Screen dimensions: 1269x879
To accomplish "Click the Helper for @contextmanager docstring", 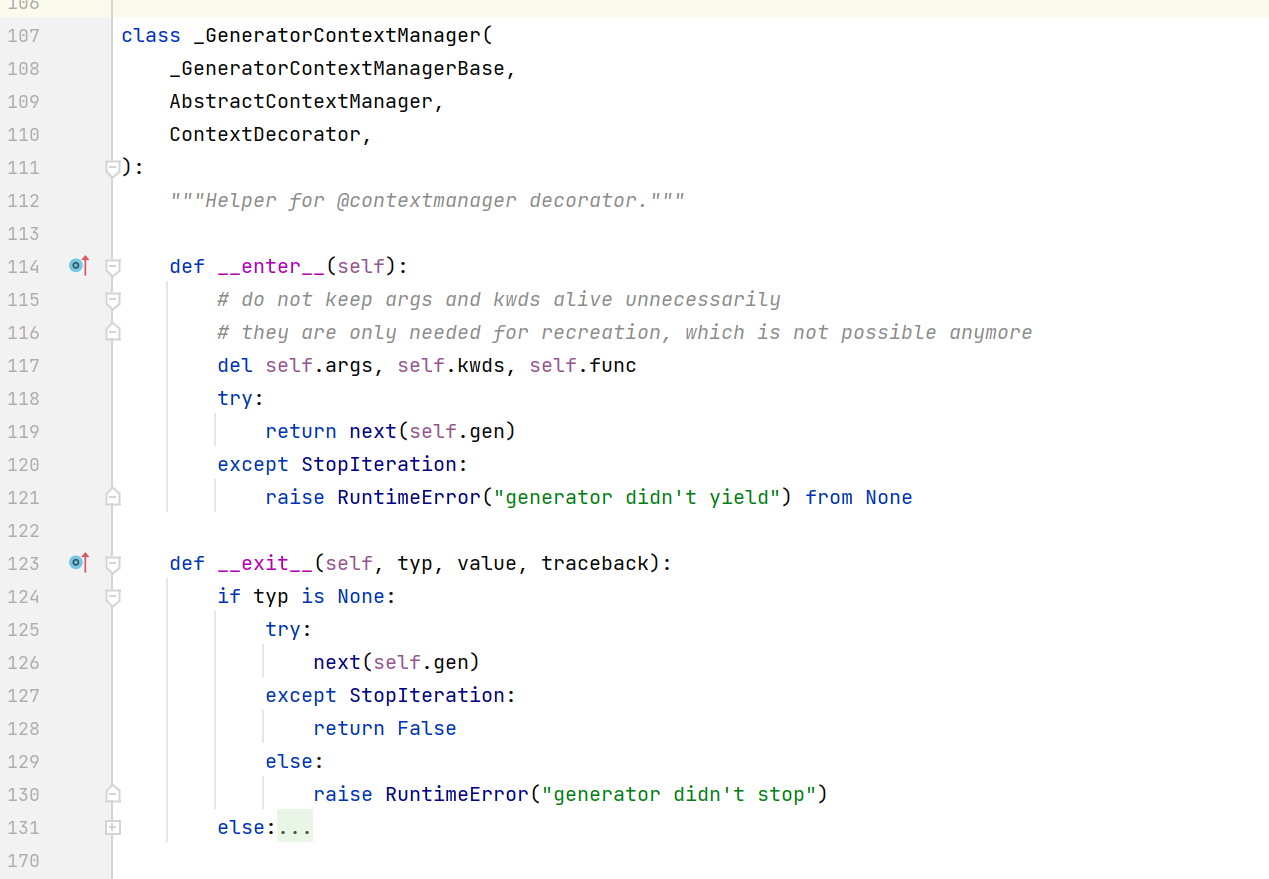I will (x=427, y=200).
